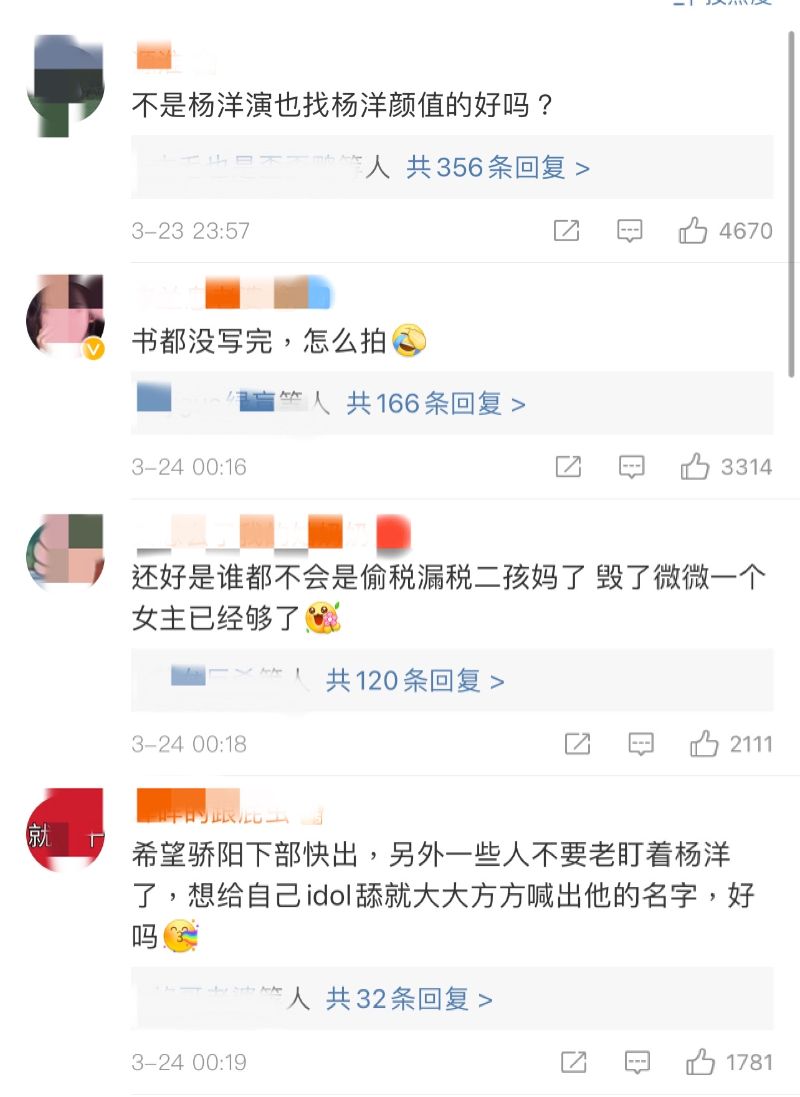Open avatar of verified user with V badge
Image resolution: width=800 pixels, height=1097 pixels.
coord(65,316)
